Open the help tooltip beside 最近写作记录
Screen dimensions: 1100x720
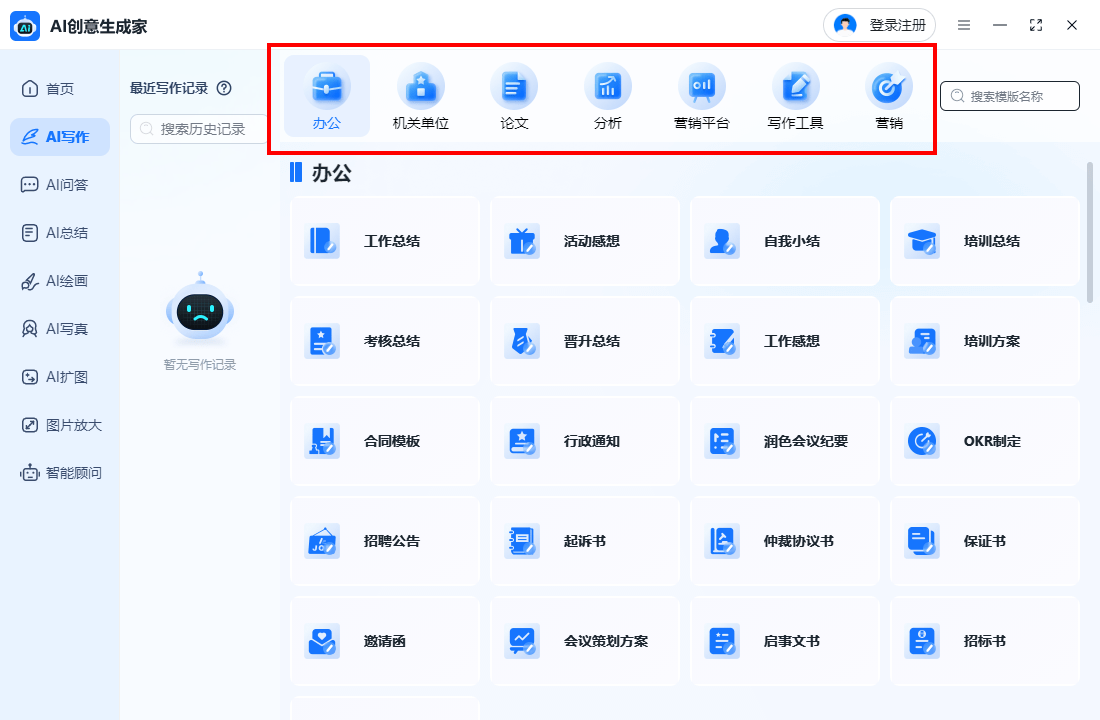[x=222, y=88]
